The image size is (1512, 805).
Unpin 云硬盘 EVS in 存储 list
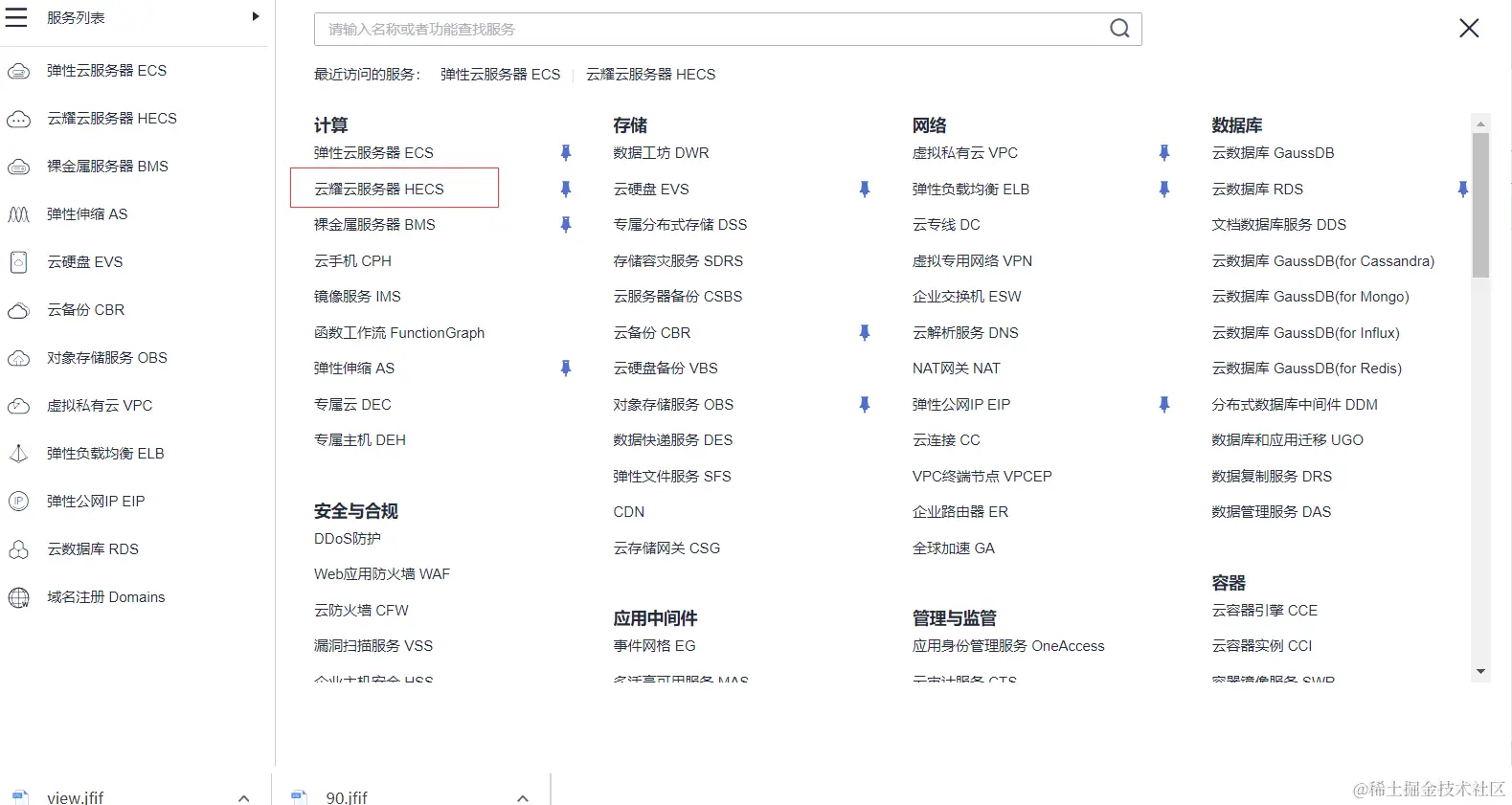865,190
